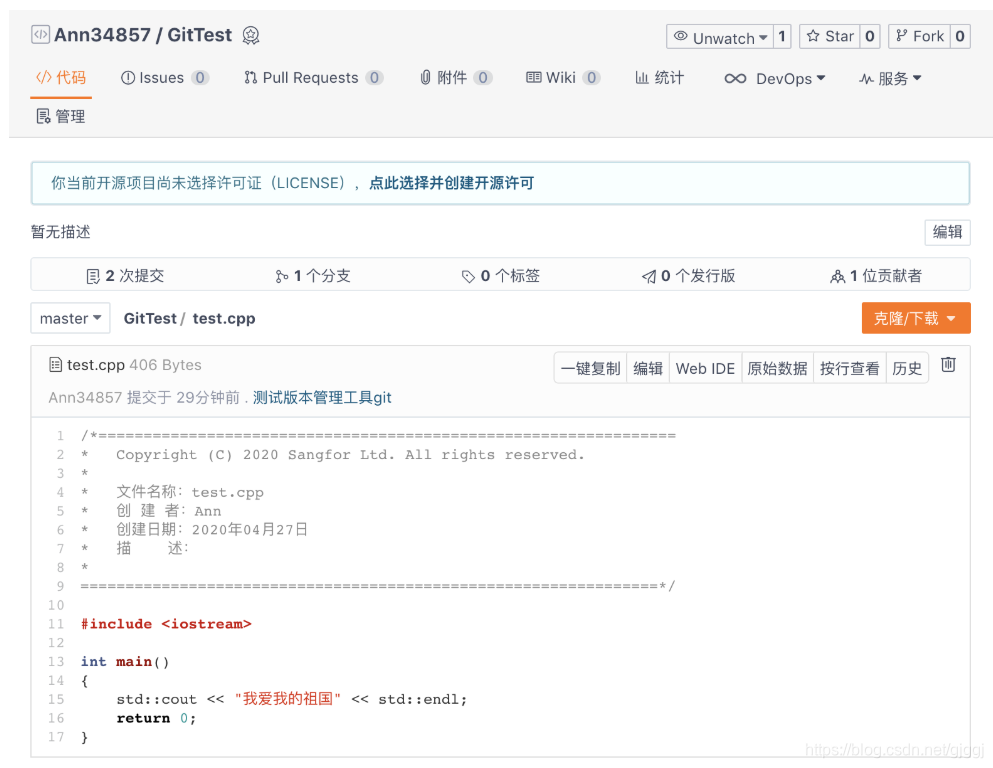Image resolution: width=993 pixels, height=768 pixels.
Task: Click line number 1 in code view
Action: 60,436
